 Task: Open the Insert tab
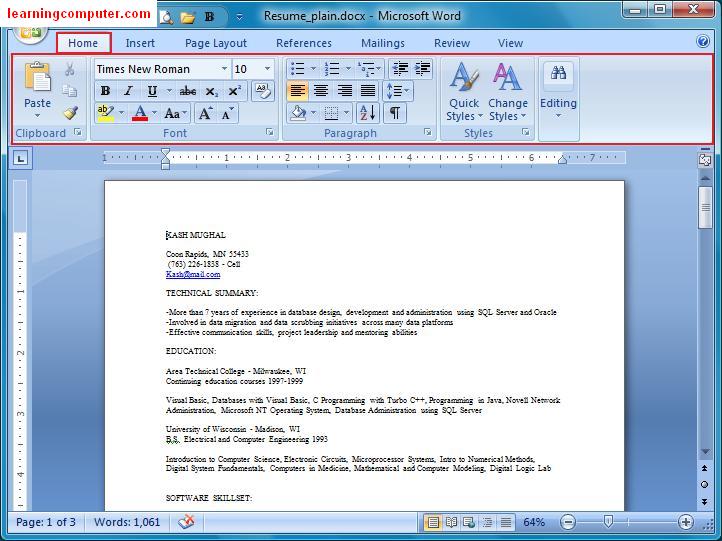point(140,43)
